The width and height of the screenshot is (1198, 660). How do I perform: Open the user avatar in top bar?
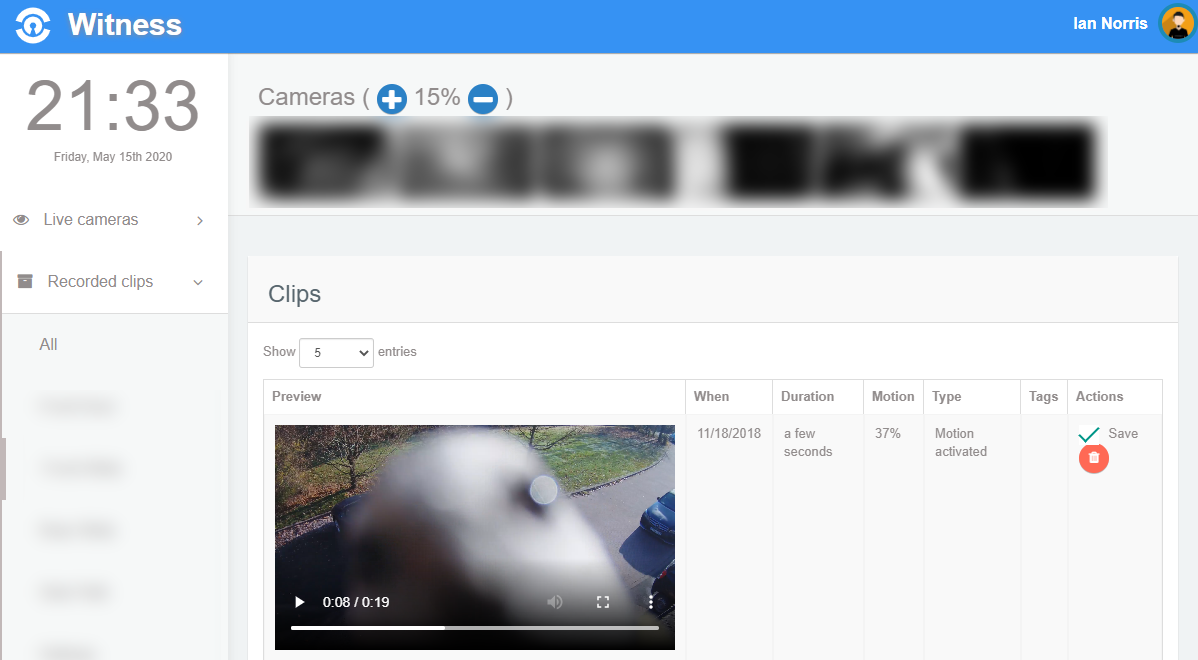(x=1176, y=24)
